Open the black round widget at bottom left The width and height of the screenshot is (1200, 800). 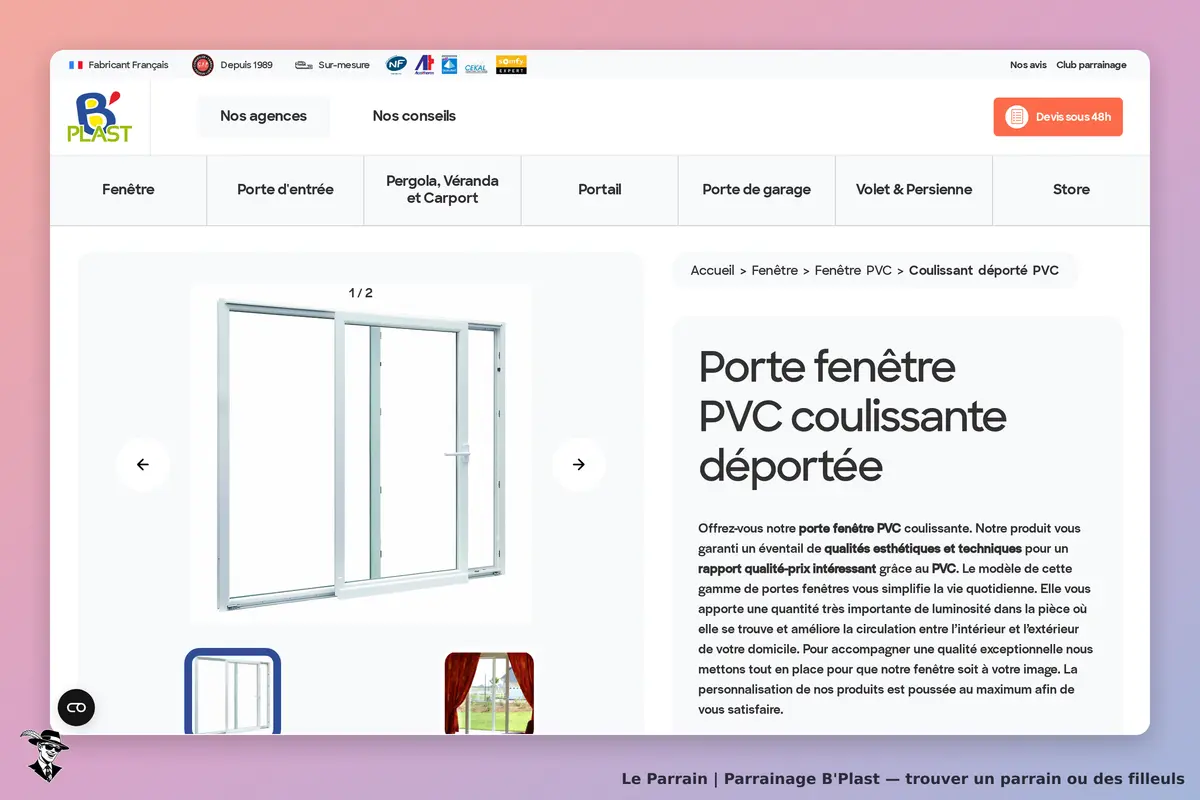coord(76,708)
